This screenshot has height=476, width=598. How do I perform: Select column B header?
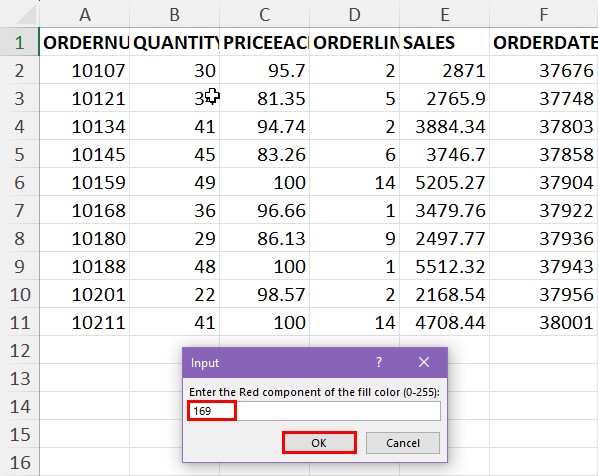[175, 14]
